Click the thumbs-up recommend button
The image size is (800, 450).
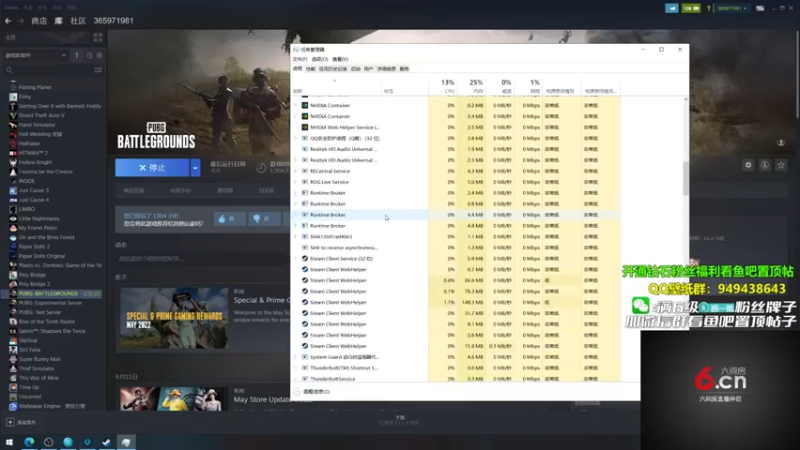point(229,219)
